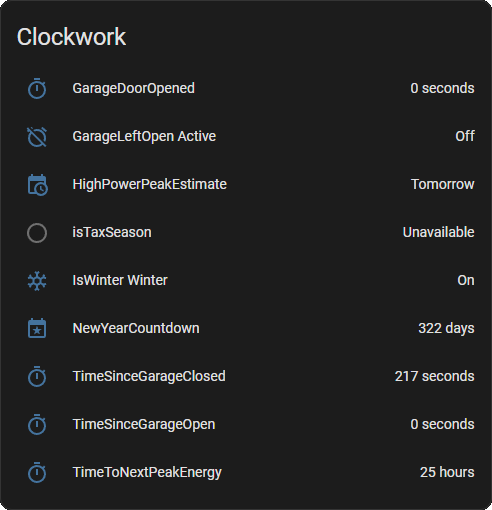Click the GarageDoorOpened value 0 seconds
The image size is (492, 510).
(442, 88)
